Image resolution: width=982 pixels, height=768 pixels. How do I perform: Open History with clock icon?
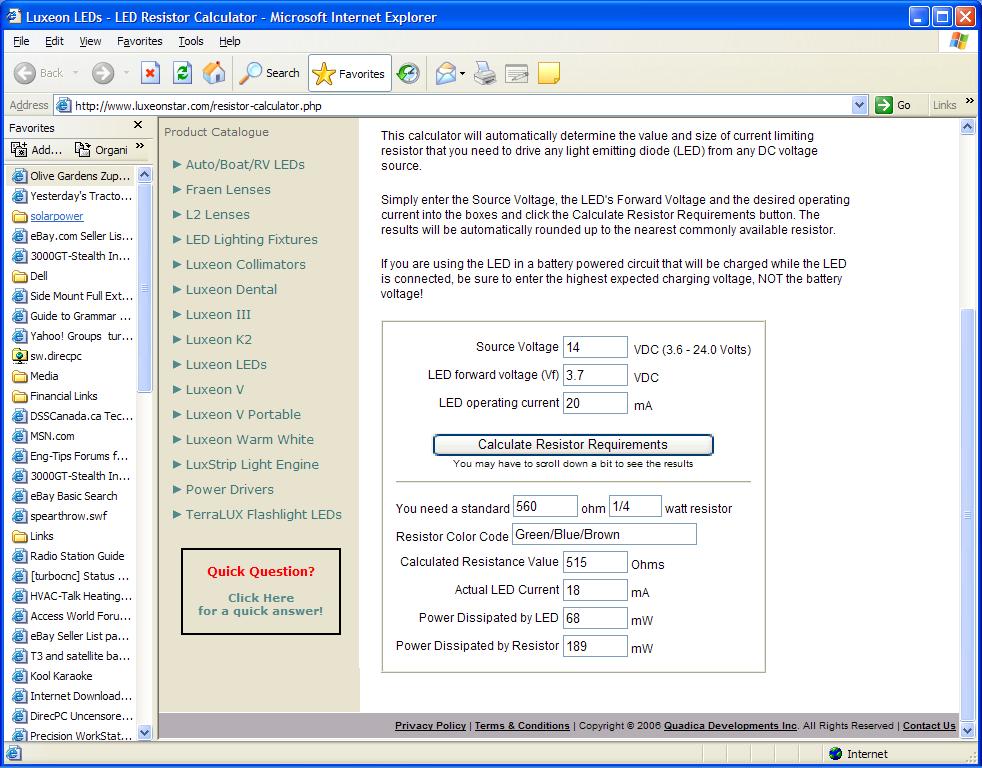pos(408,73)
